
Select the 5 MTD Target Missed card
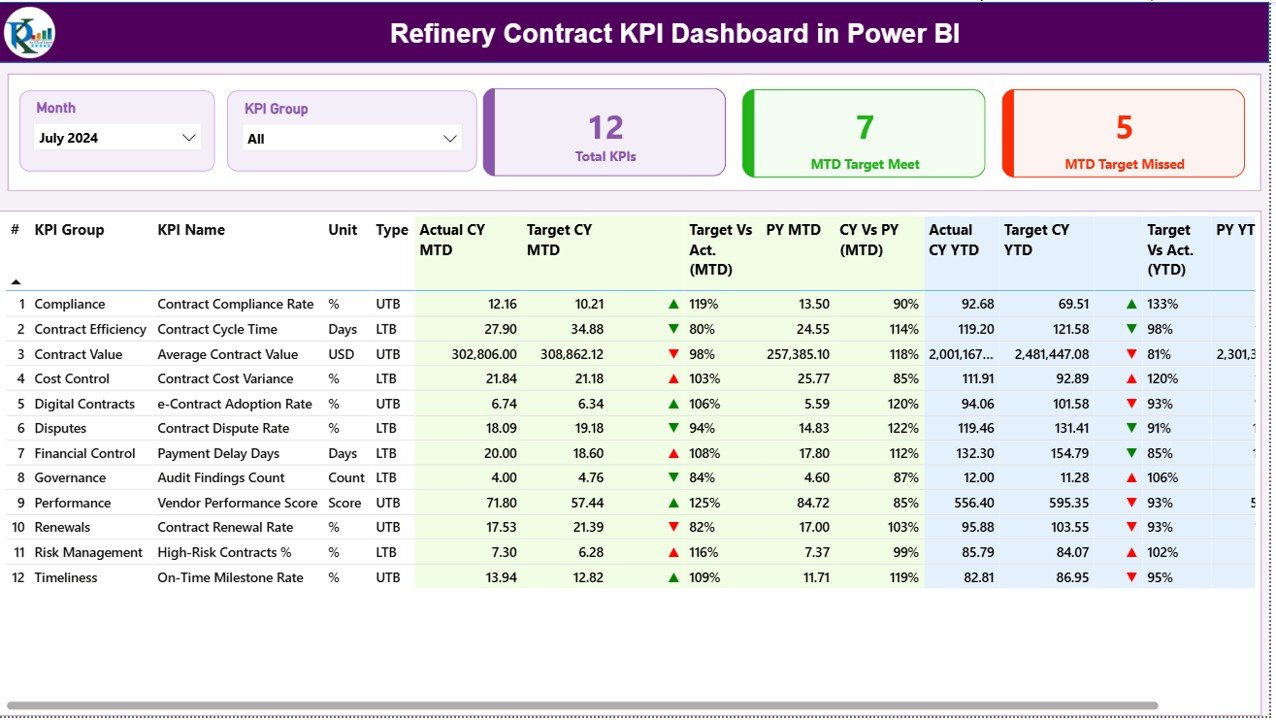(x=1123, y=133)
